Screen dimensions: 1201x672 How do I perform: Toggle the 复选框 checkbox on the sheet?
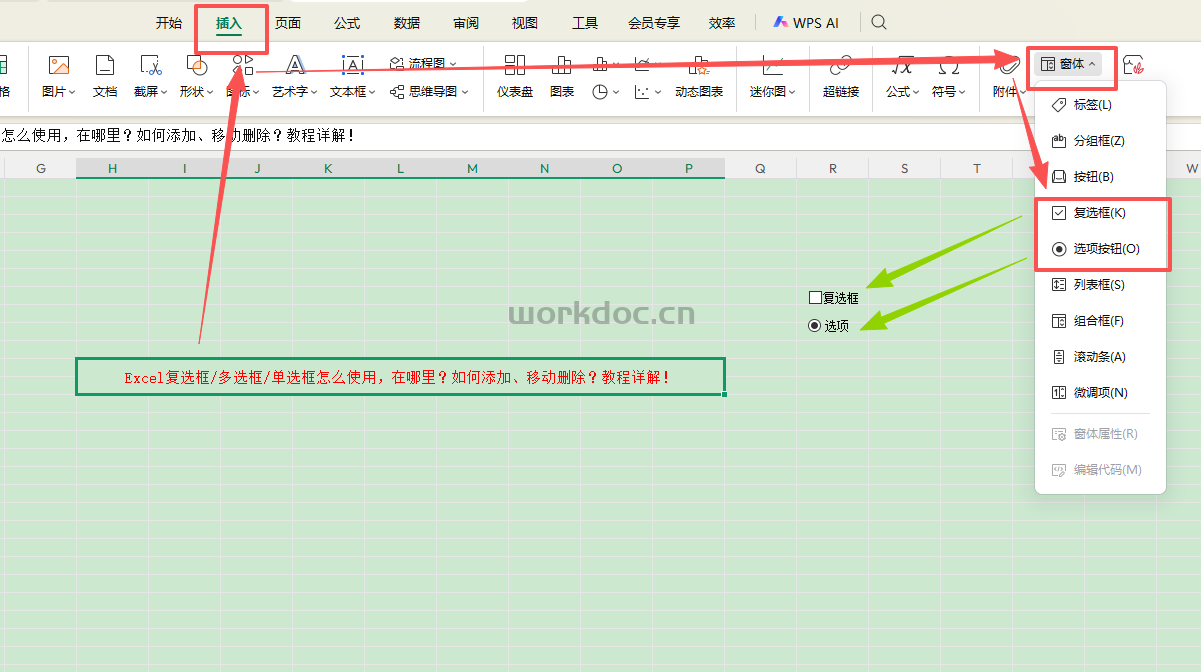[815, 297]
